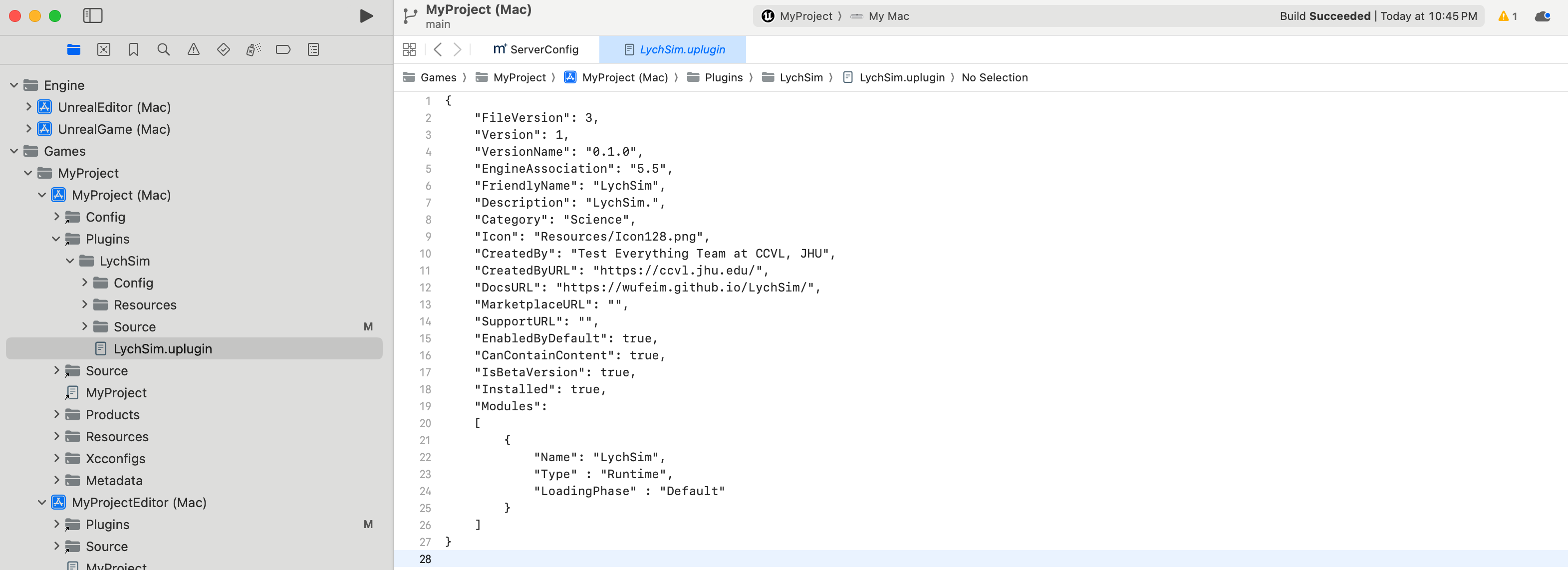The width and height of the screenshot is (1568, 570).
Task: Expand the Products folder
Action: click(56, 415)
